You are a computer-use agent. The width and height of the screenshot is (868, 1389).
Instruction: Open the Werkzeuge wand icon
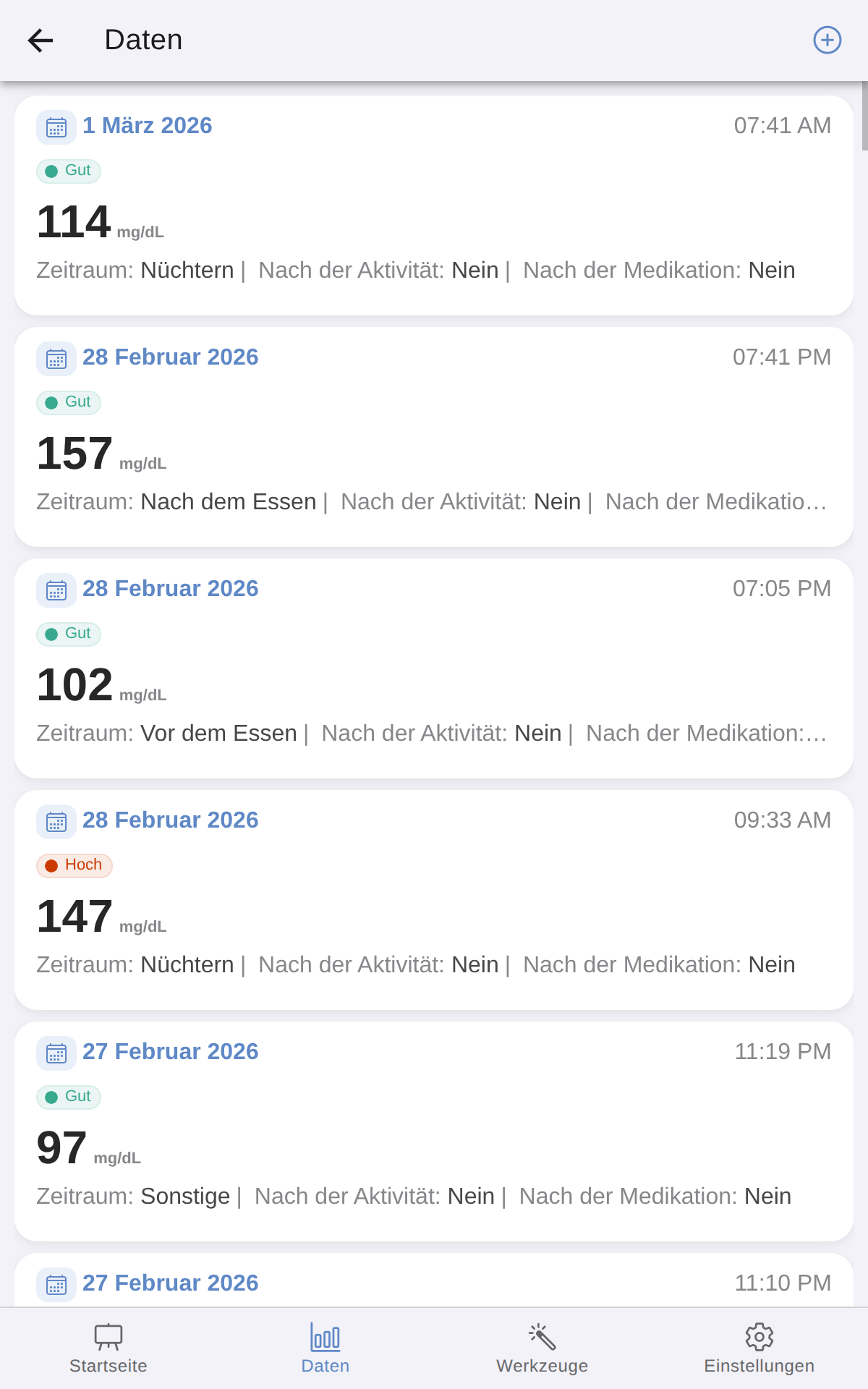click(x=542, y=1337)
